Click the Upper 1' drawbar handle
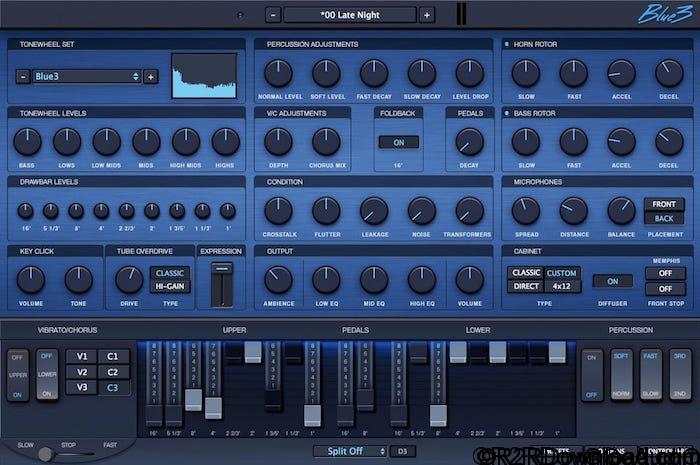 click(312, 416)
